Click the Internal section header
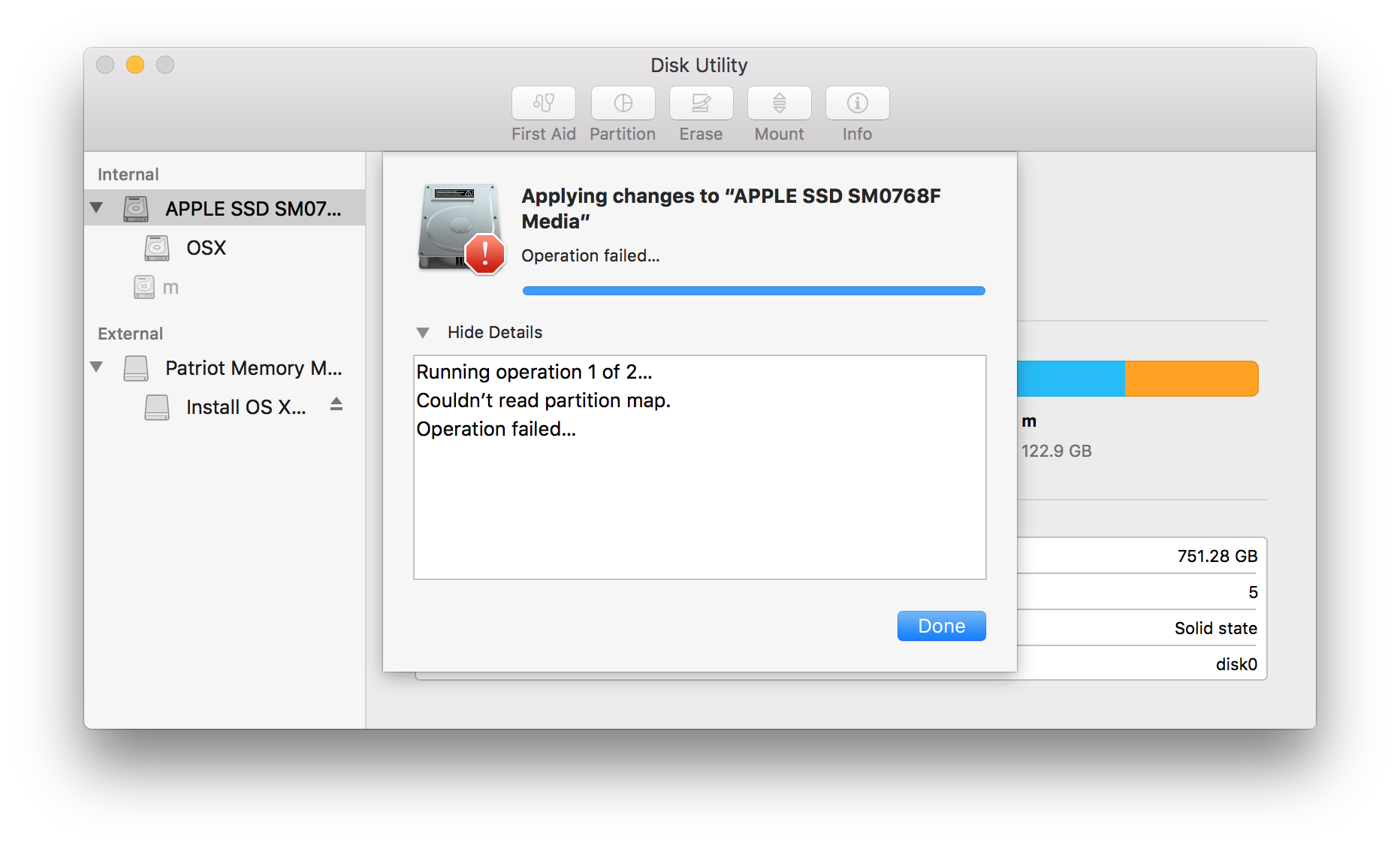The height and width of the screenshot is (849, 1400). (128, 174)
